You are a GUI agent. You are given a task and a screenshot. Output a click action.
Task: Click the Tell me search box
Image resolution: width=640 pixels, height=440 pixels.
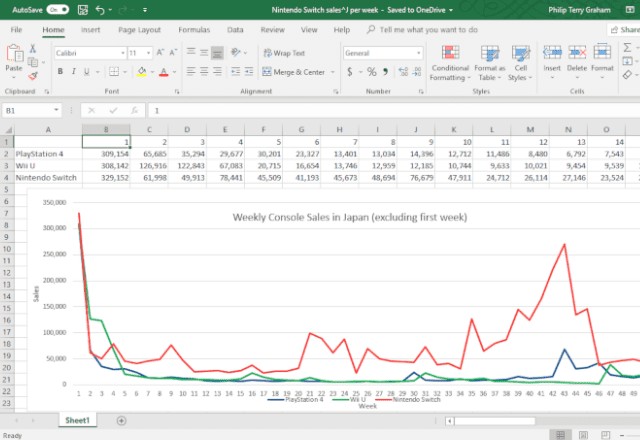click(x=422, y=30)
